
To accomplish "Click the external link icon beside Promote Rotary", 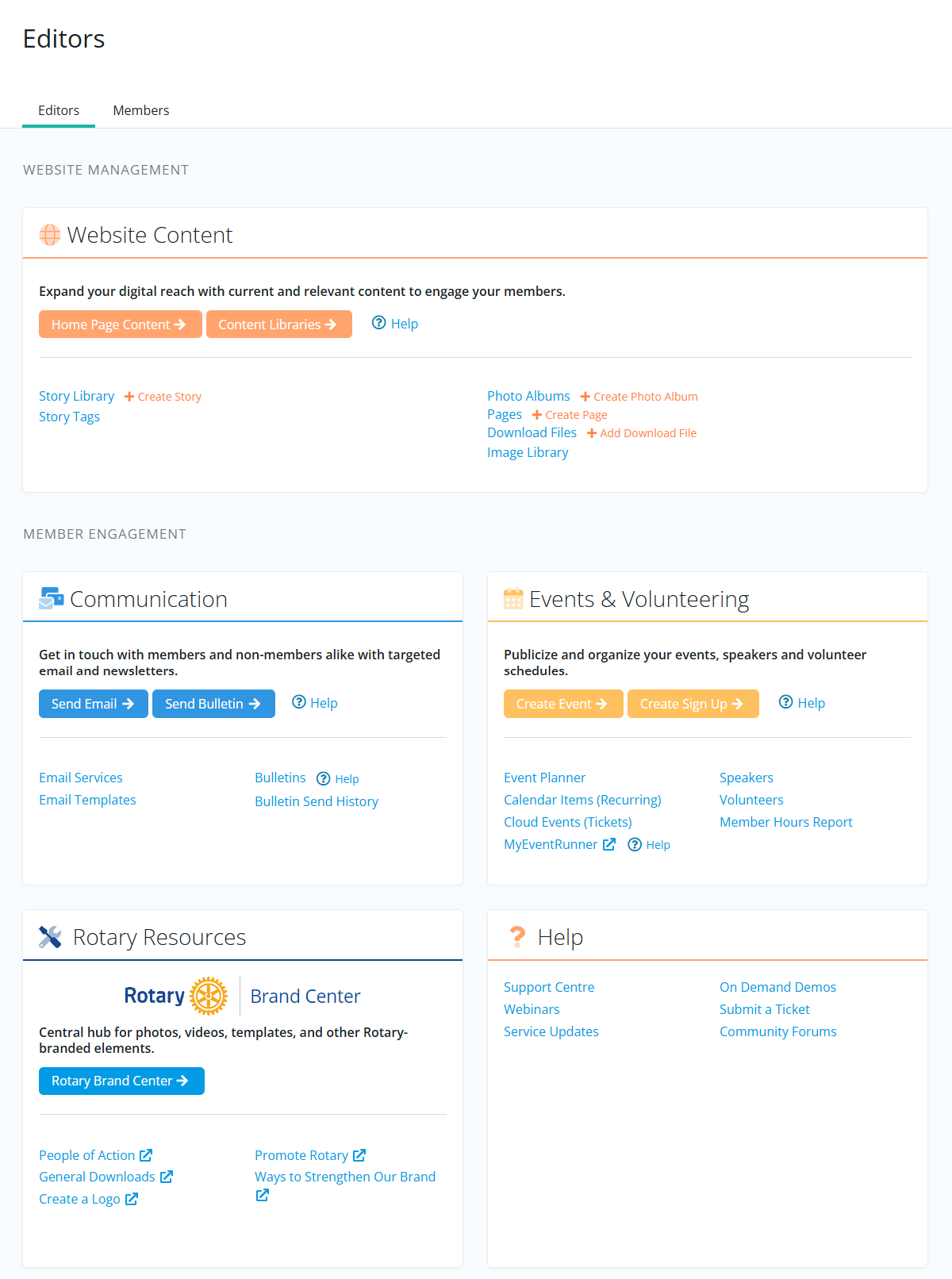I will point(359,1155).
